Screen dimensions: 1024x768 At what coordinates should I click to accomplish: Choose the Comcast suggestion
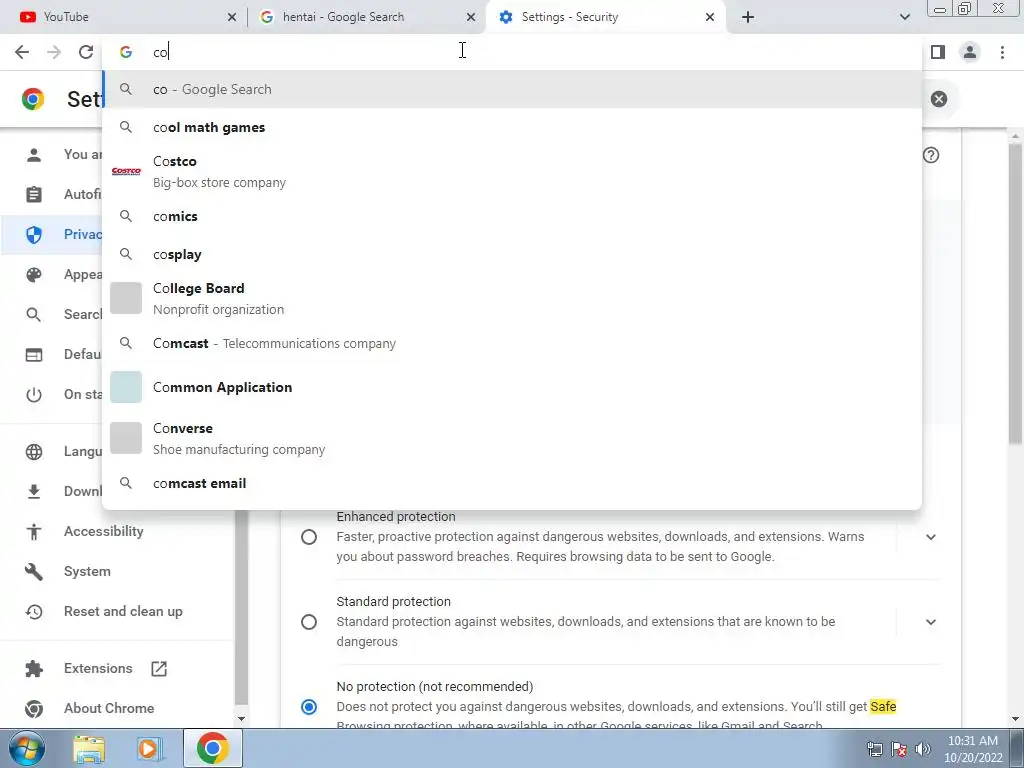pyautogui.click(x=512, y=344)
